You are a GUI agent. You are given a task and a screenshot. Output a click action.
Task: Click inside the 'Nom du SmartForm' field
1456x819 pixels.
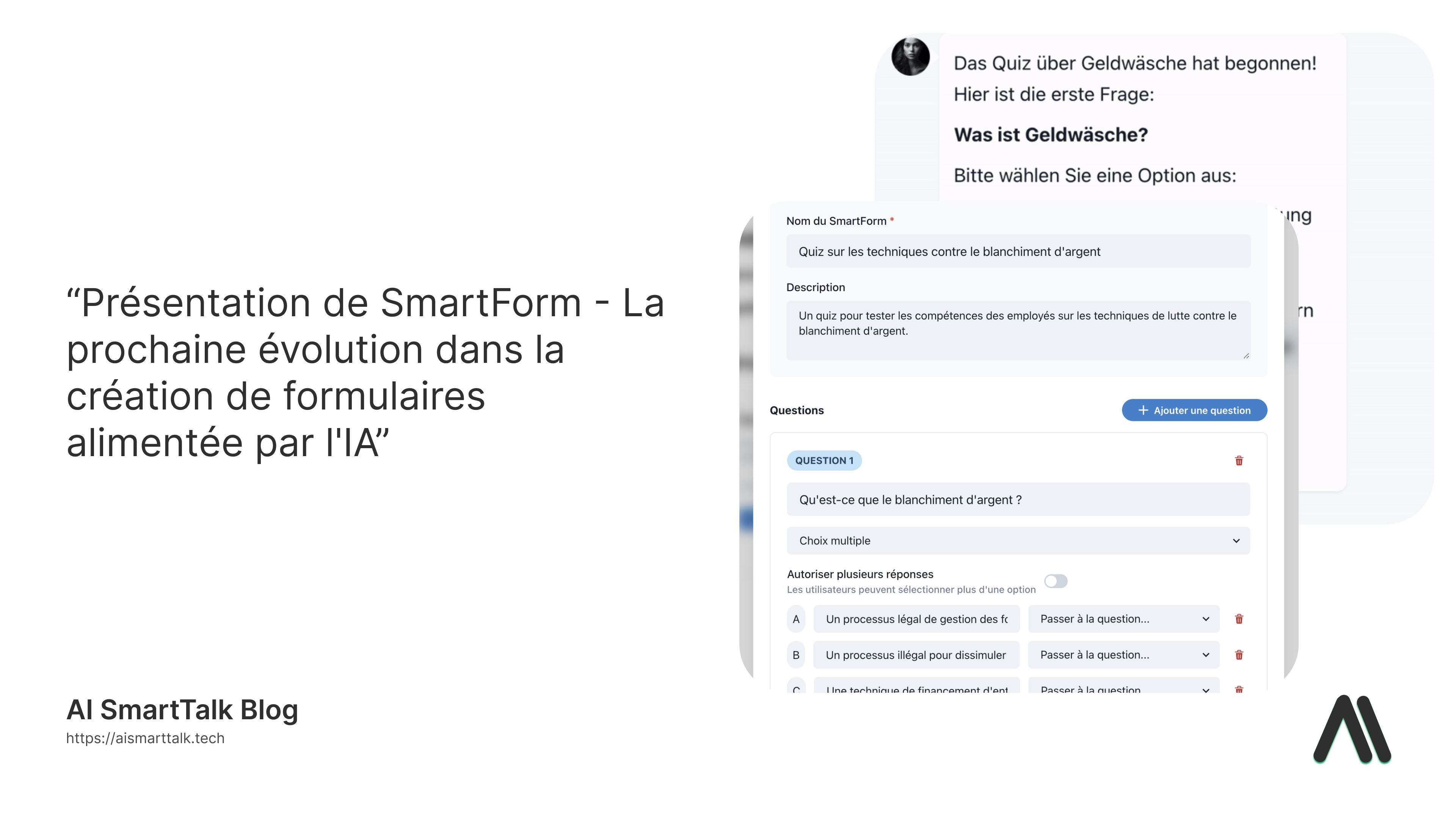click(x=1017, y=251)
